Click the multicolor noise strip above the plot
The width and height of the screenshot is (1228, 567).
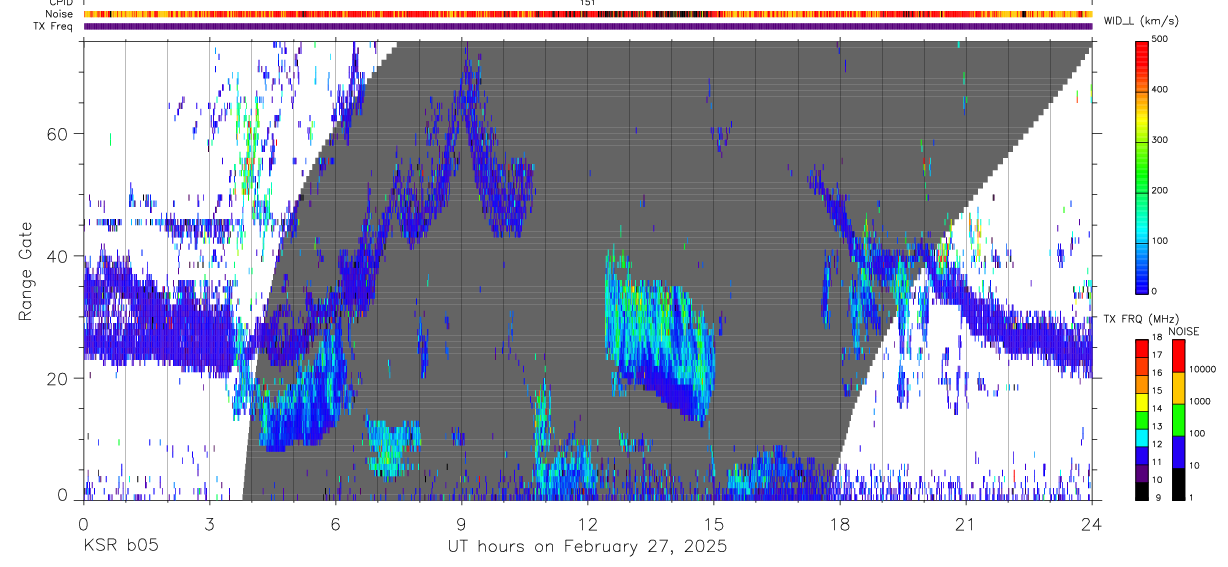point(587,14)
